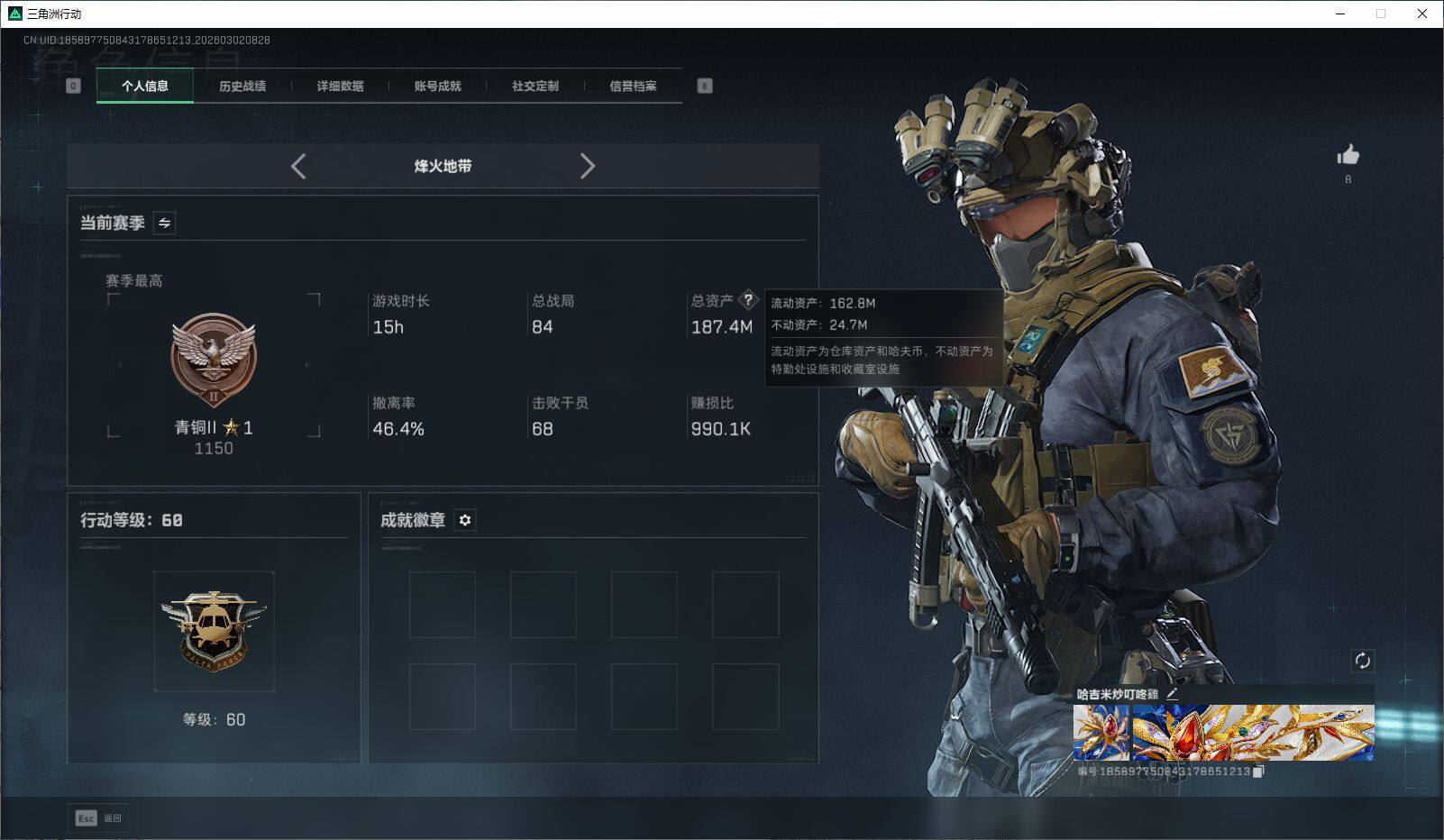This screenshot has height=840, width=1444.
Task: Select the 个人信息 tab
Action: [x=145, y=86]
